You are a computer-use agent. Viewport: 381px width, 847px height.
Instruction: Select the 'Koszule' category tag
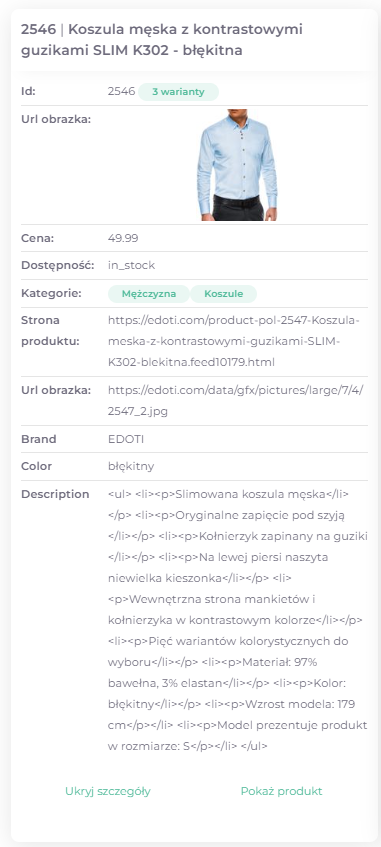click(223, 294)
